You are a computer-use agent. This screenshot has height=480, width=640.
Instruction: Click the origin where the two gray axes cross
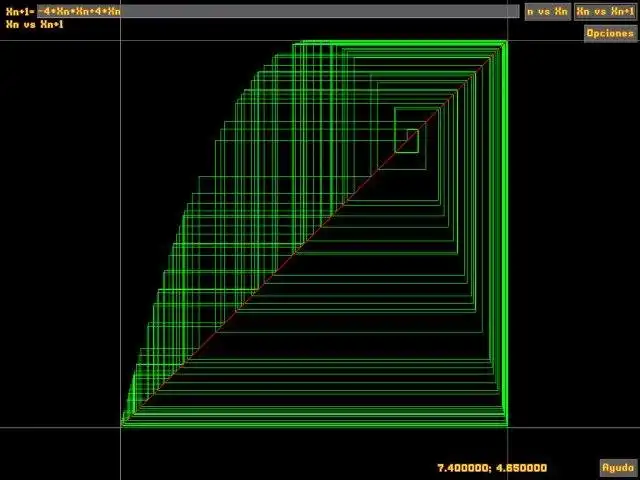pos(120,428)
